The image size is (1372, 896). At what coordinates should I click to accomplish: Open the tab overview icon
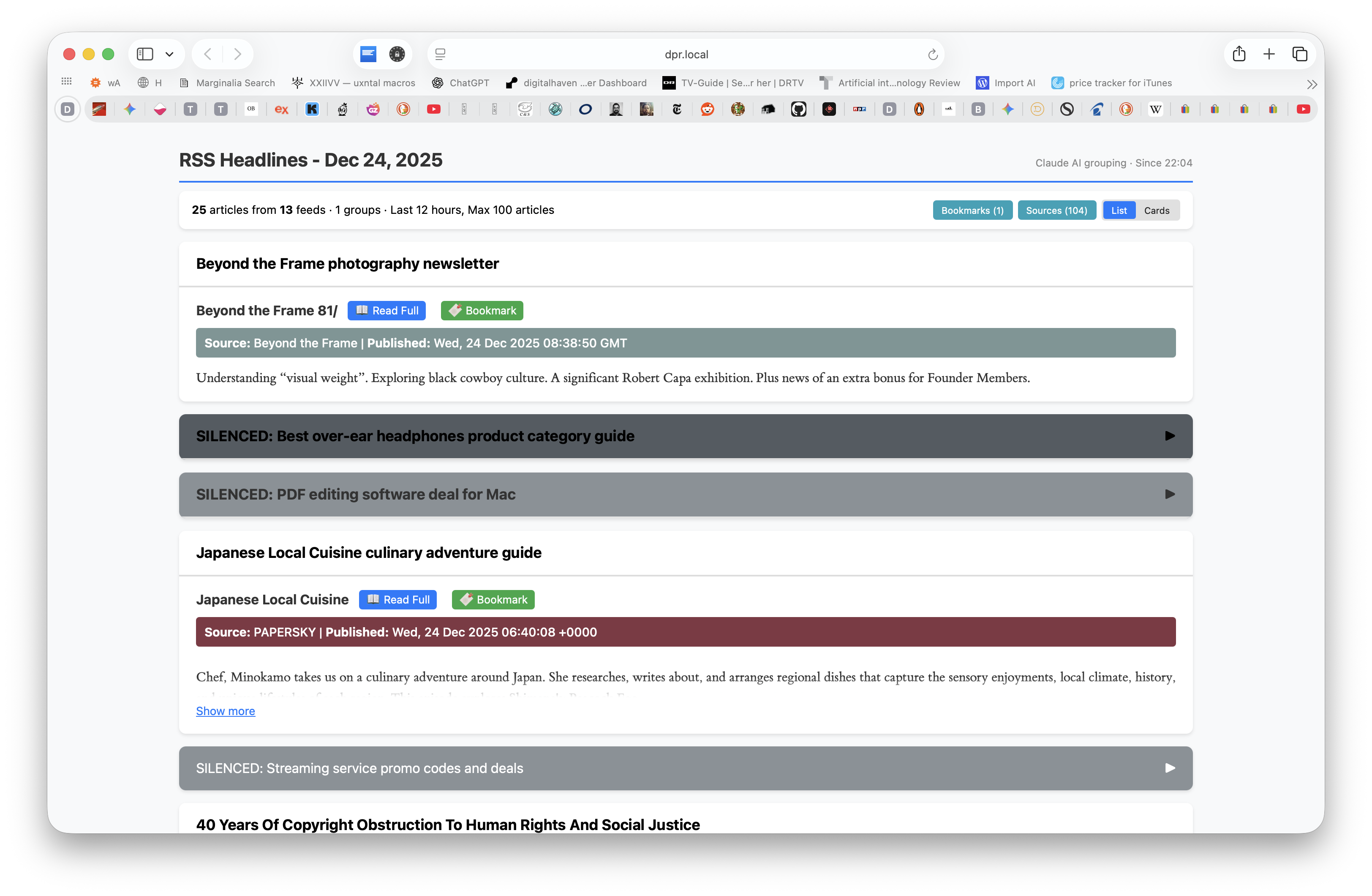pos(1299,54)
